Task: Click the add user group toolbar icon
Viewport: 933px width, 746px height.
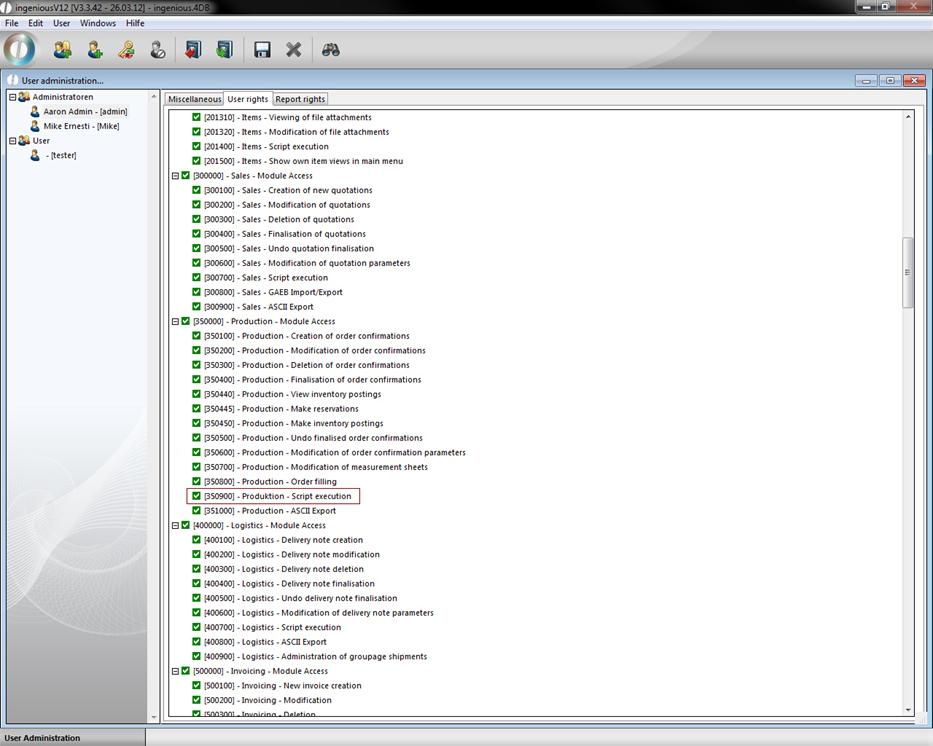Action: 62,49
